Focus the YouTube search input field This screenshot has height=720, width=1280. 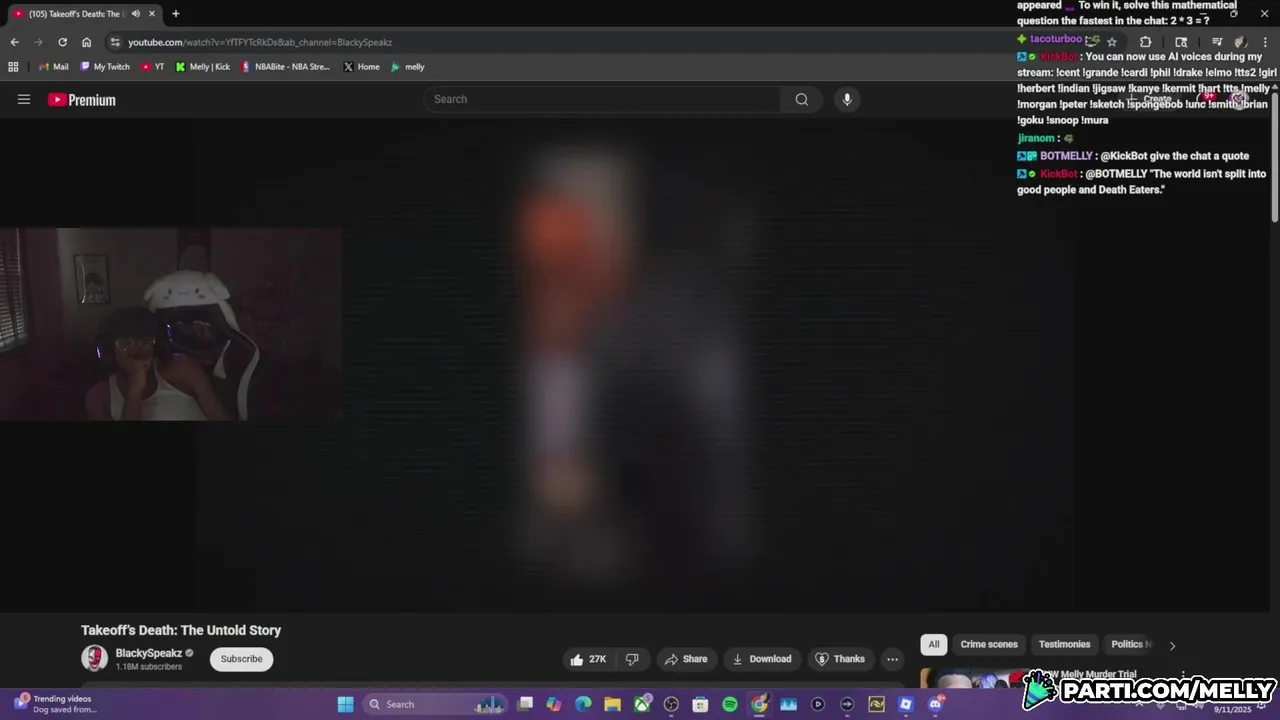pyautogui.click(x=602, y=99)
